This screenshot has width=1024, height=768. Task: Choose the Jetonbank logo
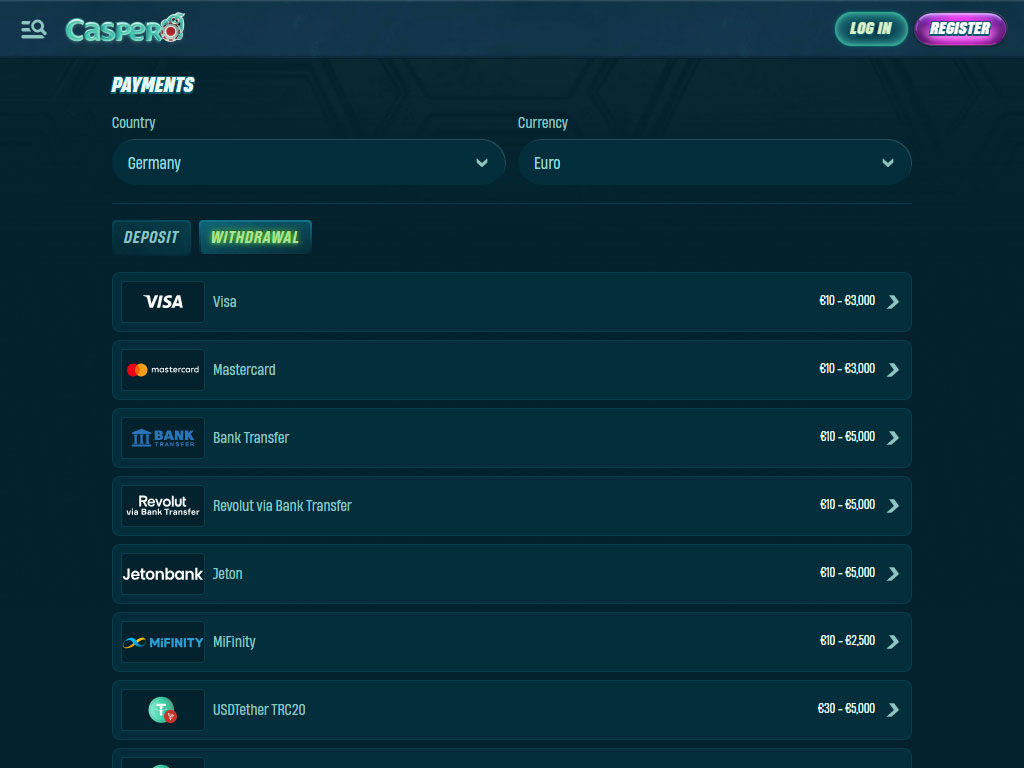(163, 574)
